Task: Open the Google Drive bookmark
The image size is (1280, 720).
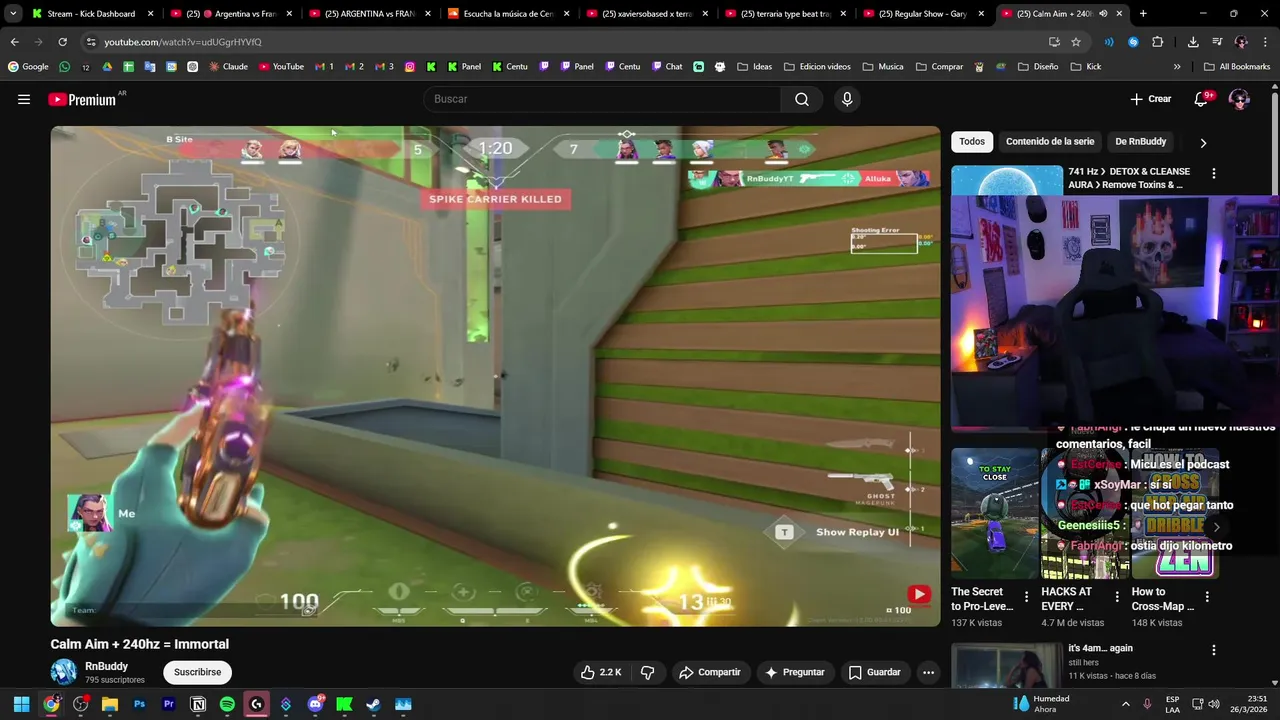Action: (107, 67)
